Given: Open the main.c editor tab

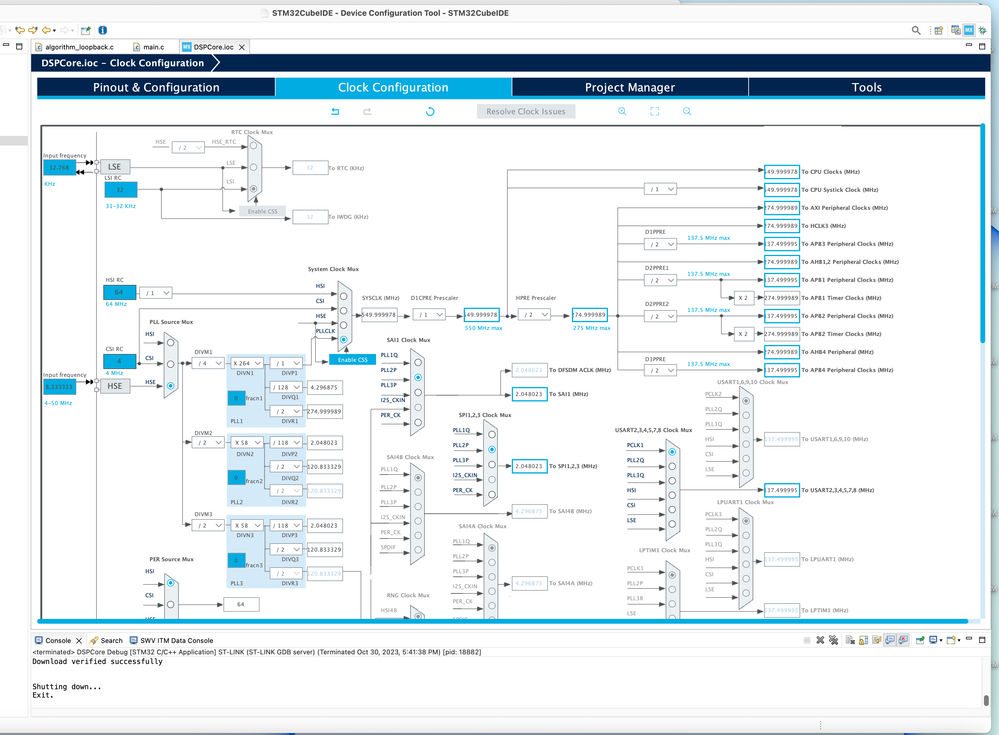Looking at the screenshot, I should pyautogui.click(x=148, y=47).
